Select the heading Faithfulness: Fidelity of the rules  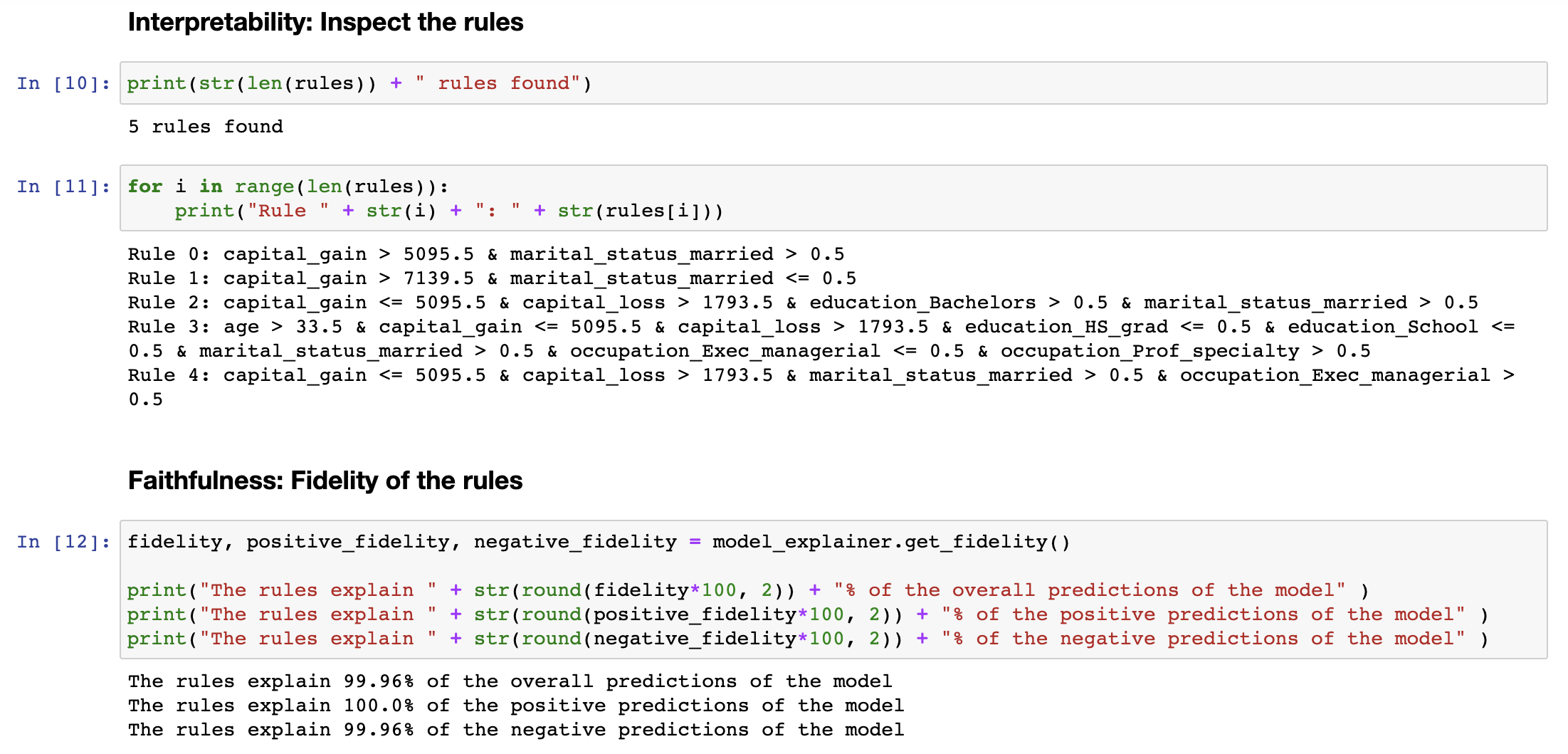click(325, 481)
